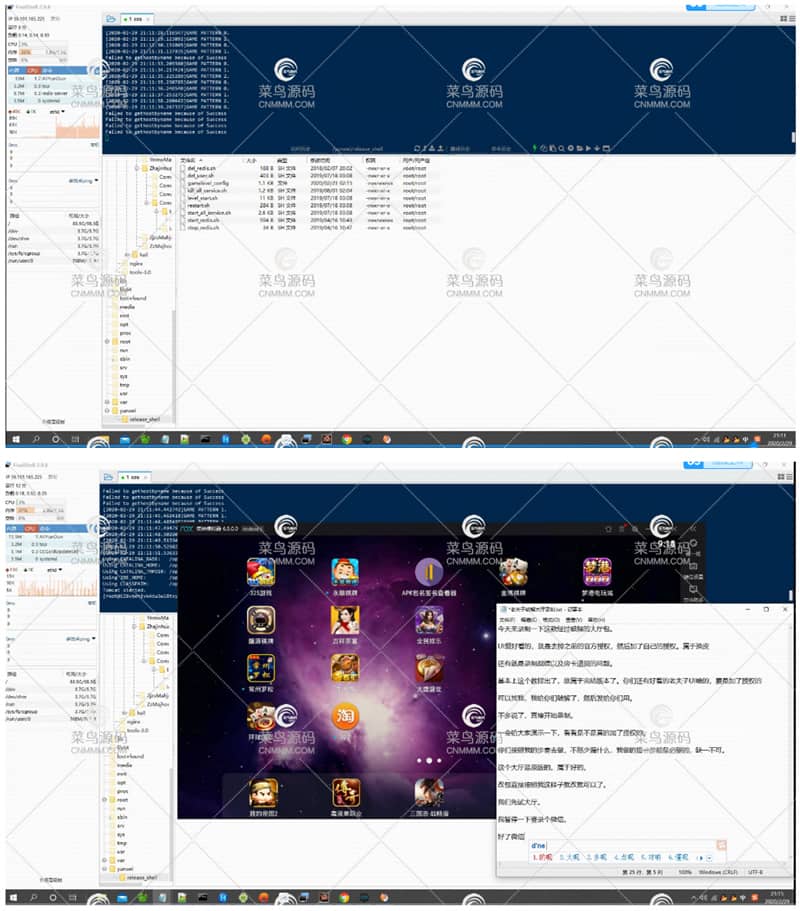This screenshot has width=800, height=911.
Task: Expand the Zhajinhua folder node in the upper tree
Action: (x=137, y=168)
